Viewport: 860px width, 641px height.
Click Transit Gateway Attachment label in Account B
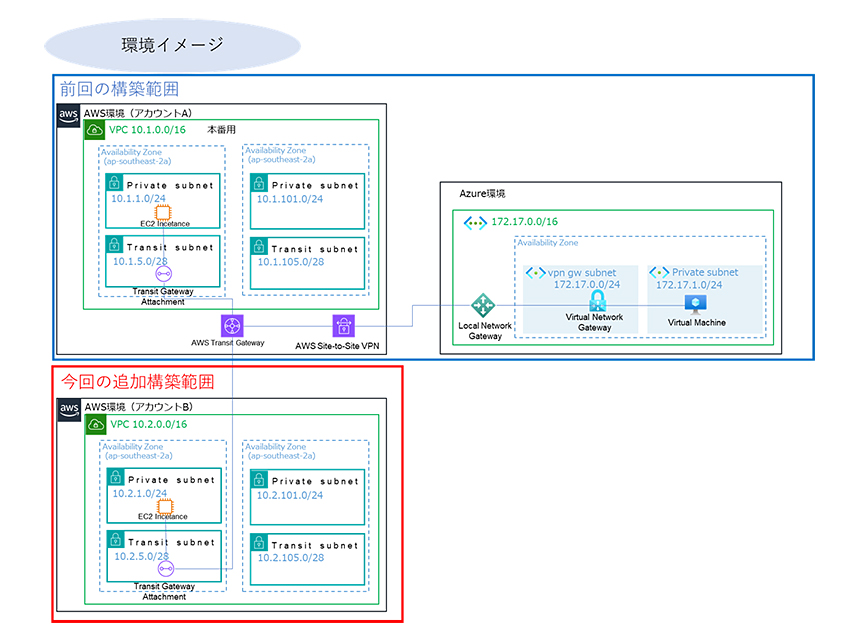coord(165,591)
